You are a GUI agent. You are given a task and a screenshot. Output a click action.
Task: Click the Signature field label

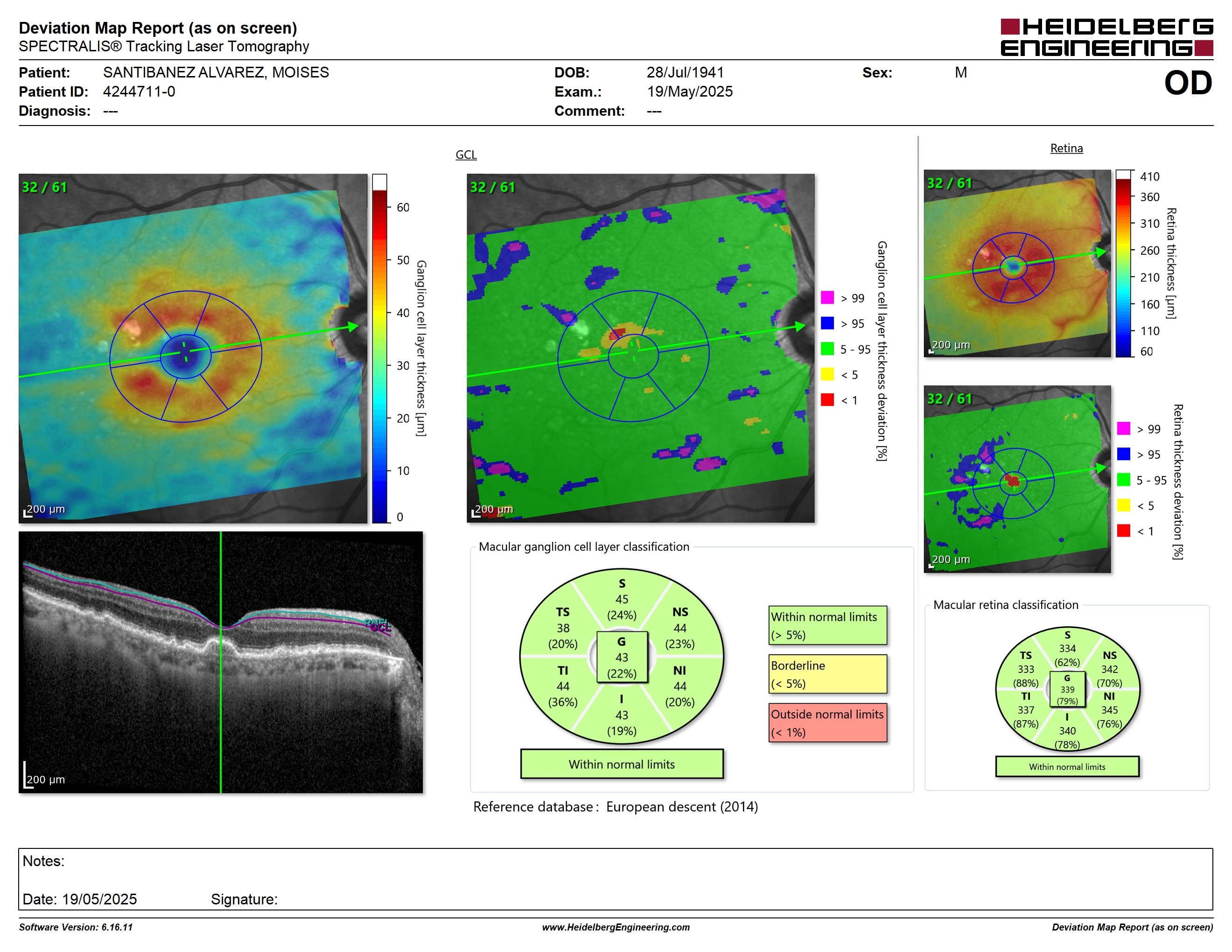244,899
